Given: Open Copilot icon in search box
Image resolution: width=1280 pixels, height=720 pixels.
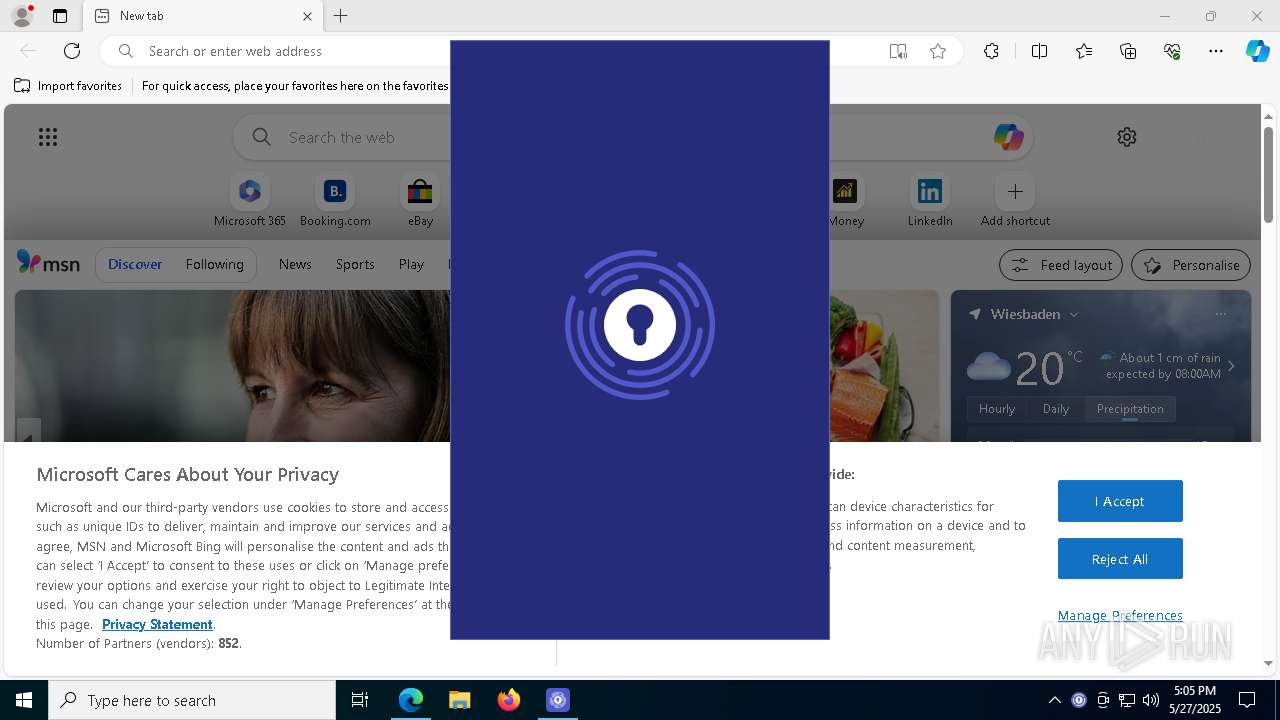Looking at the screenshot, I should [x=1008, y=137].
